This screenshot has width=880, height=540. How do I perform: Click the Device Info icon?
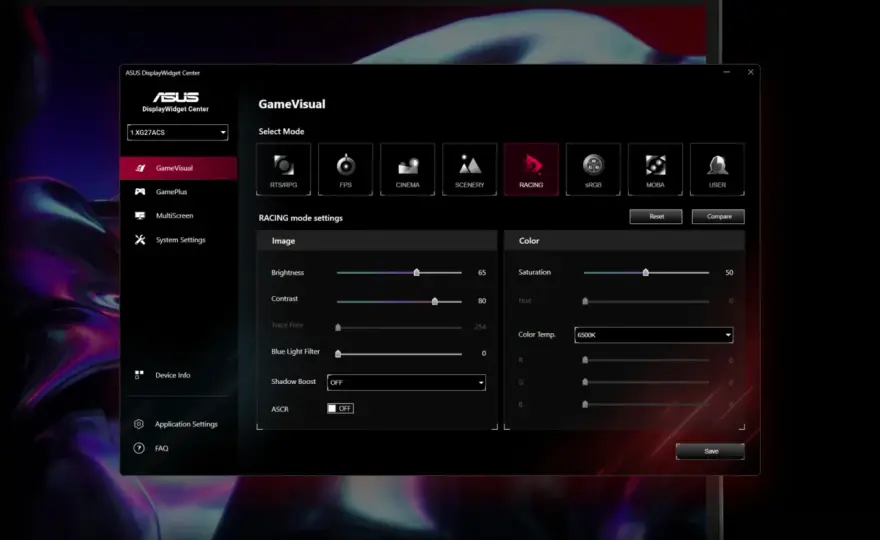pos(139,374)
